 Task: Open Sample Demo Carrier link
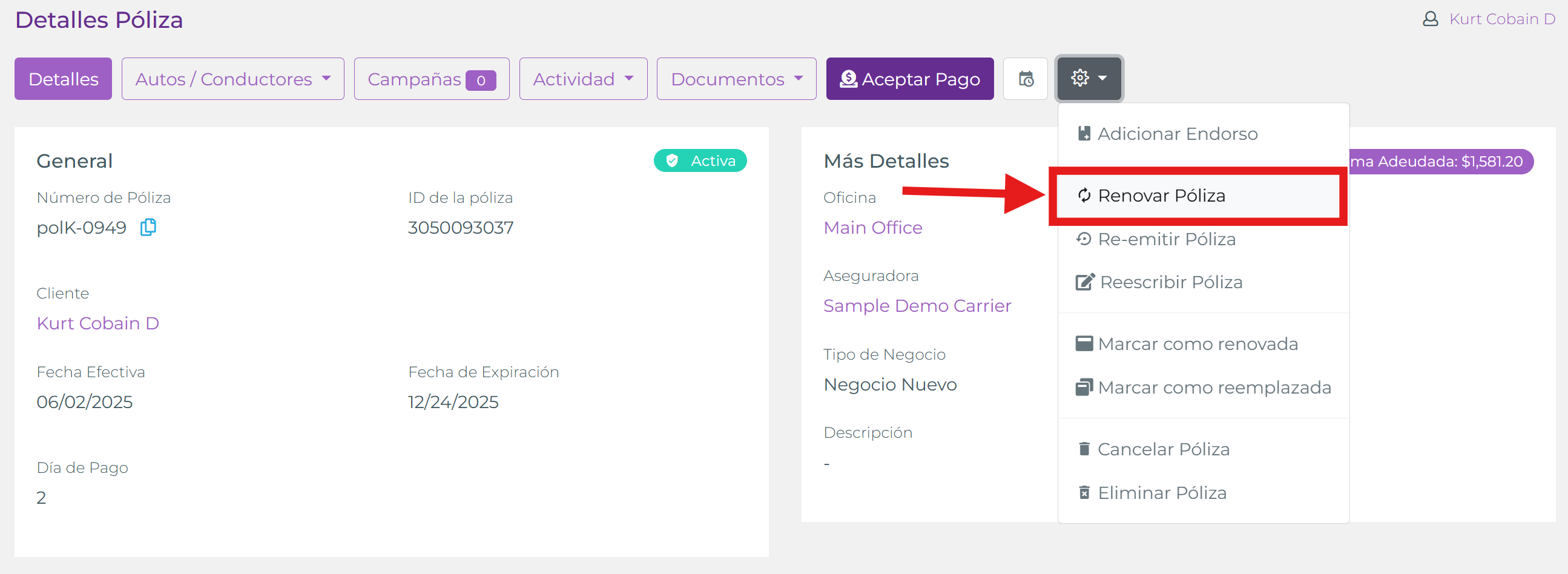click(917, 306)
